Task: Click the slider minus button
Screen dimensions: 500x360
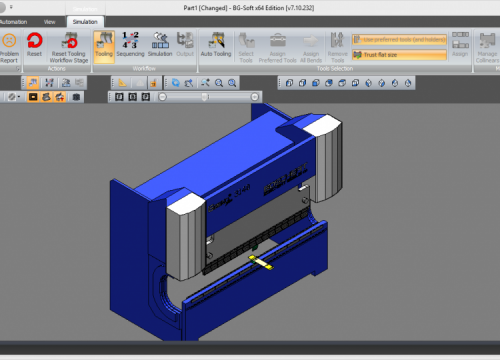Action: [x=162, y=97]
